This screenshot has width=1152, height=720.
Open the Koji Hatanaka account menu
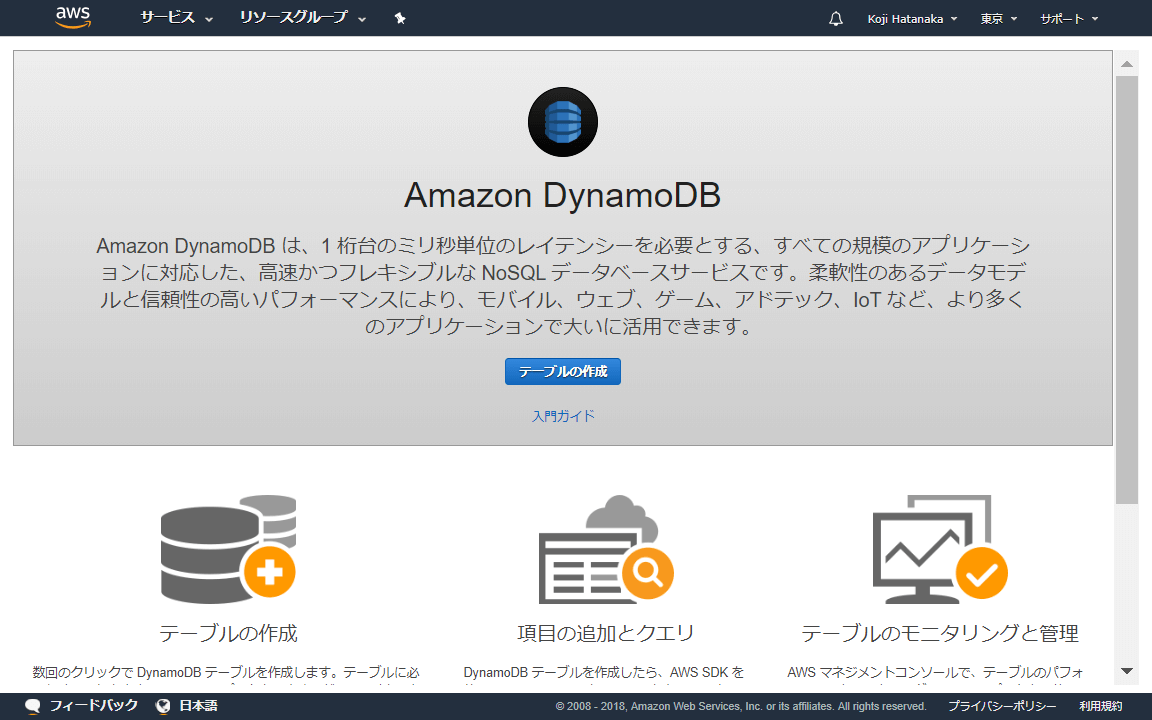point(912,19)
